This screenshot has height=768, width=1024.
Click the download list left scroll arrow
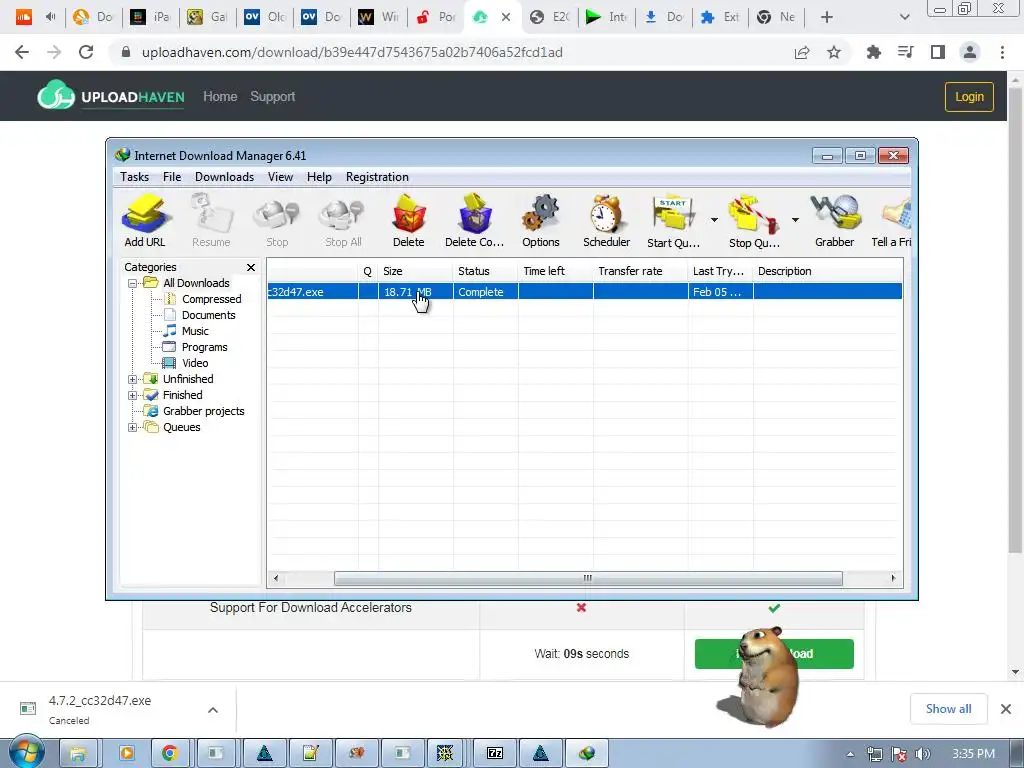click(276, 578)
